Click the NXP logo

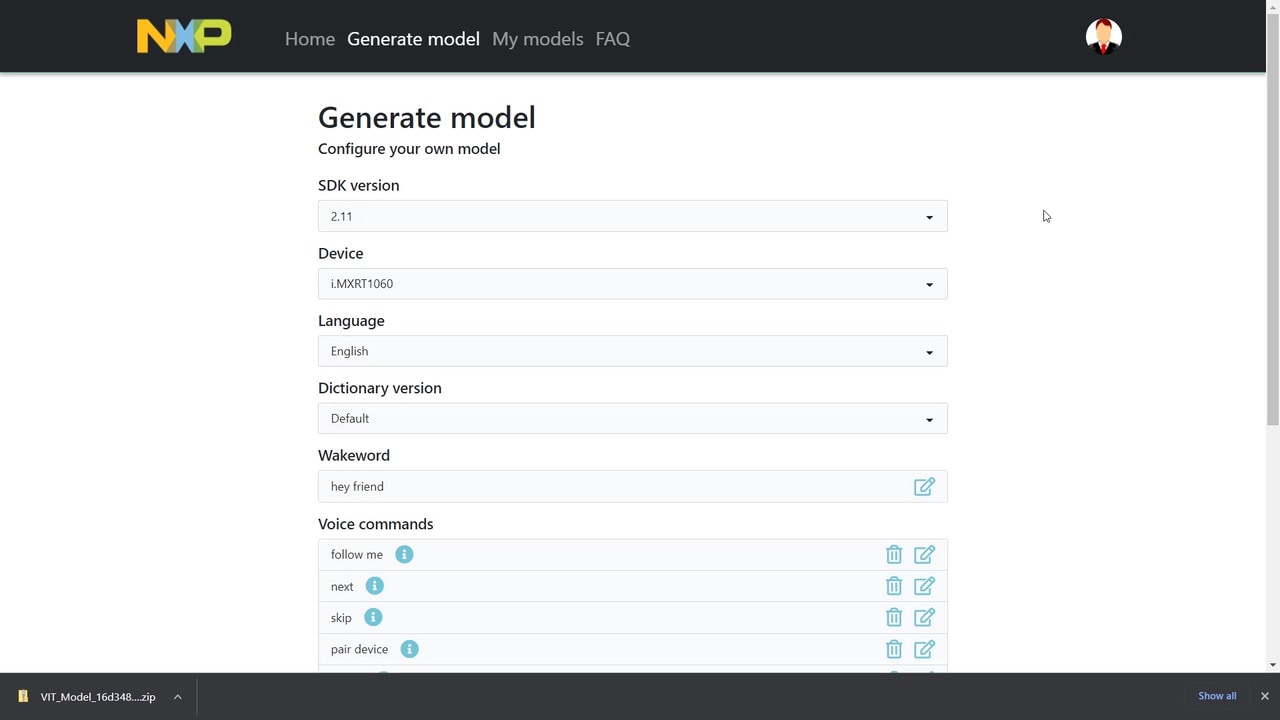pos(184,37)
